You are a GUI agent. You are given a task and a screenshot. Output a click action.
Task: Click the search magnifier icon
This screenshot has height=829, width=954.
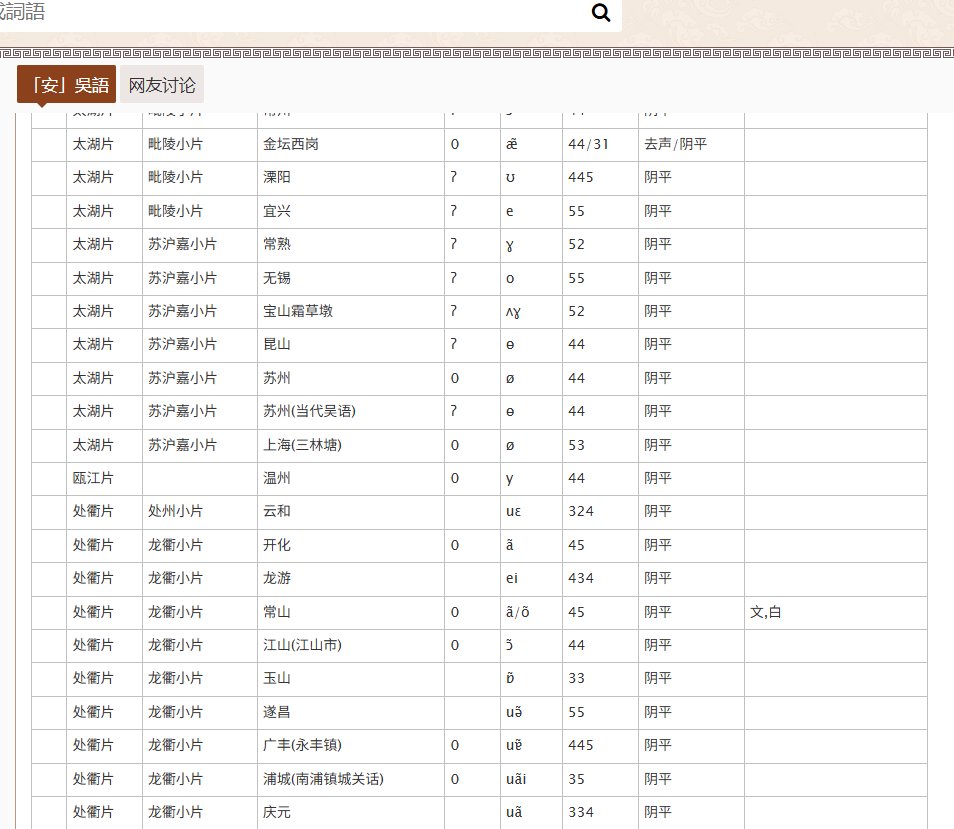tap(601, 12)
